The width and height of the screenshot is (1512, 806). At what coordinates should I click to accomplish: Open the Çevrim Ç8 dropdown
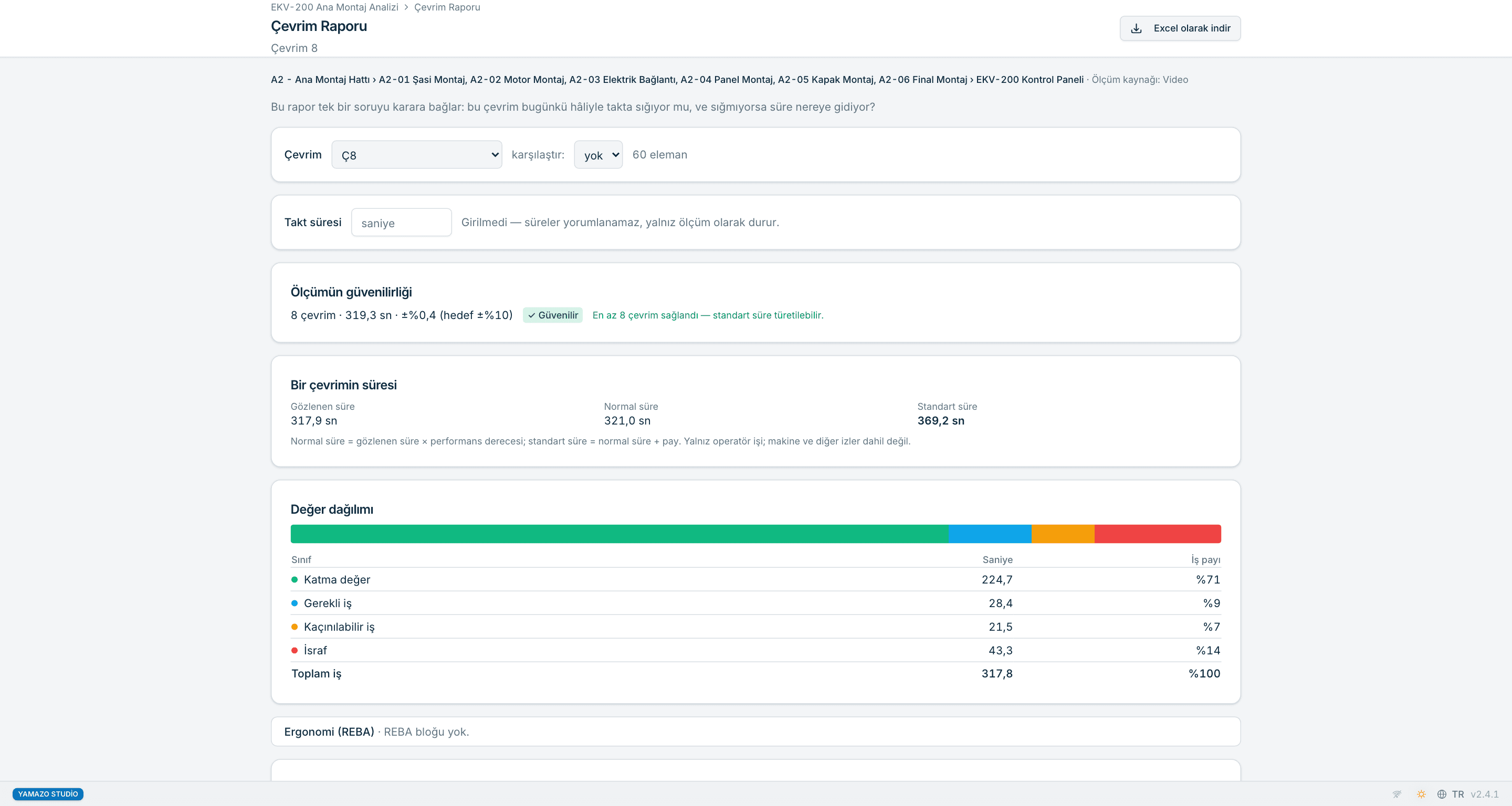pos(417,155)
